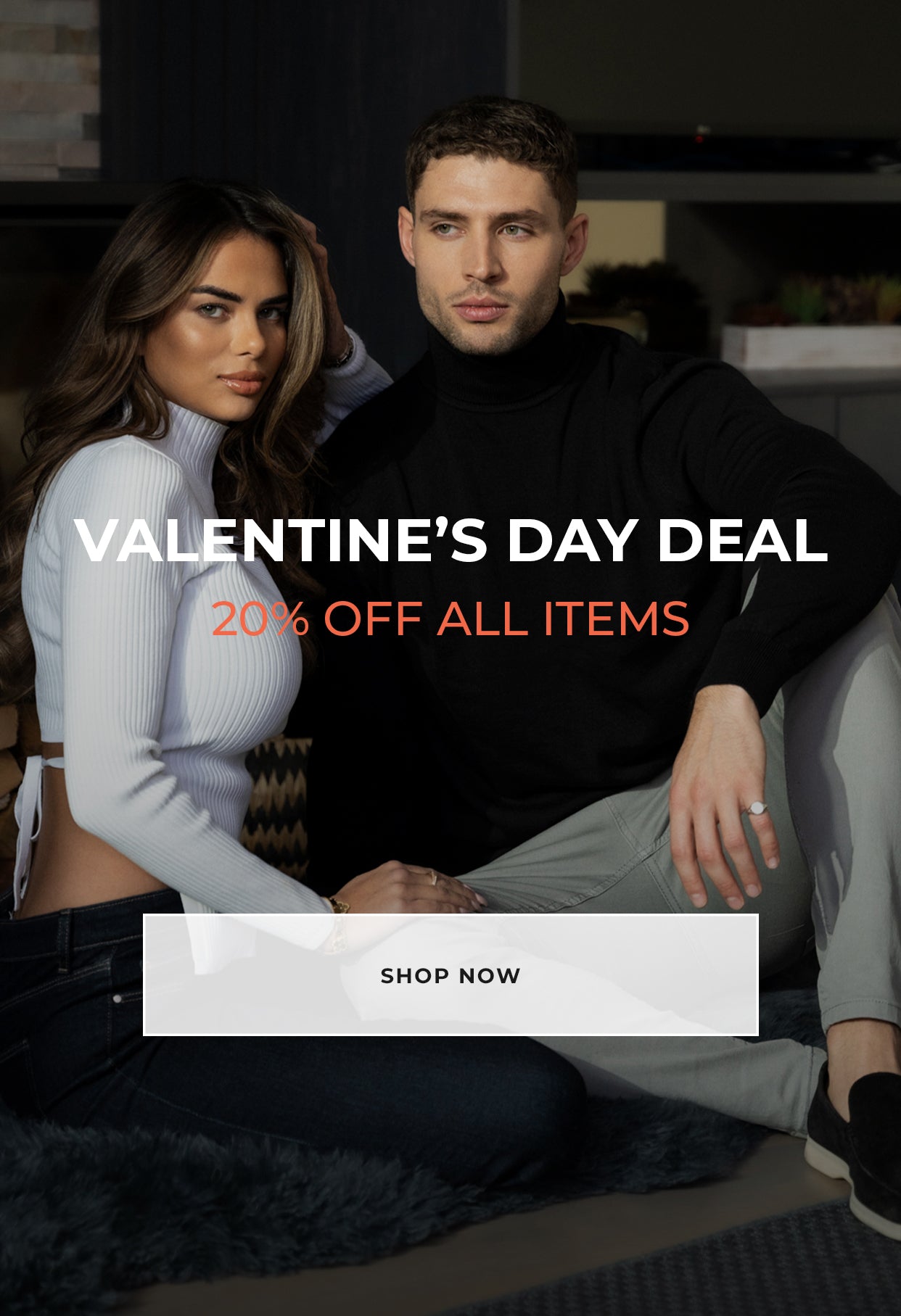
Task: Click the signet ring on the man's hand
Action: click(x=755, y=808)
